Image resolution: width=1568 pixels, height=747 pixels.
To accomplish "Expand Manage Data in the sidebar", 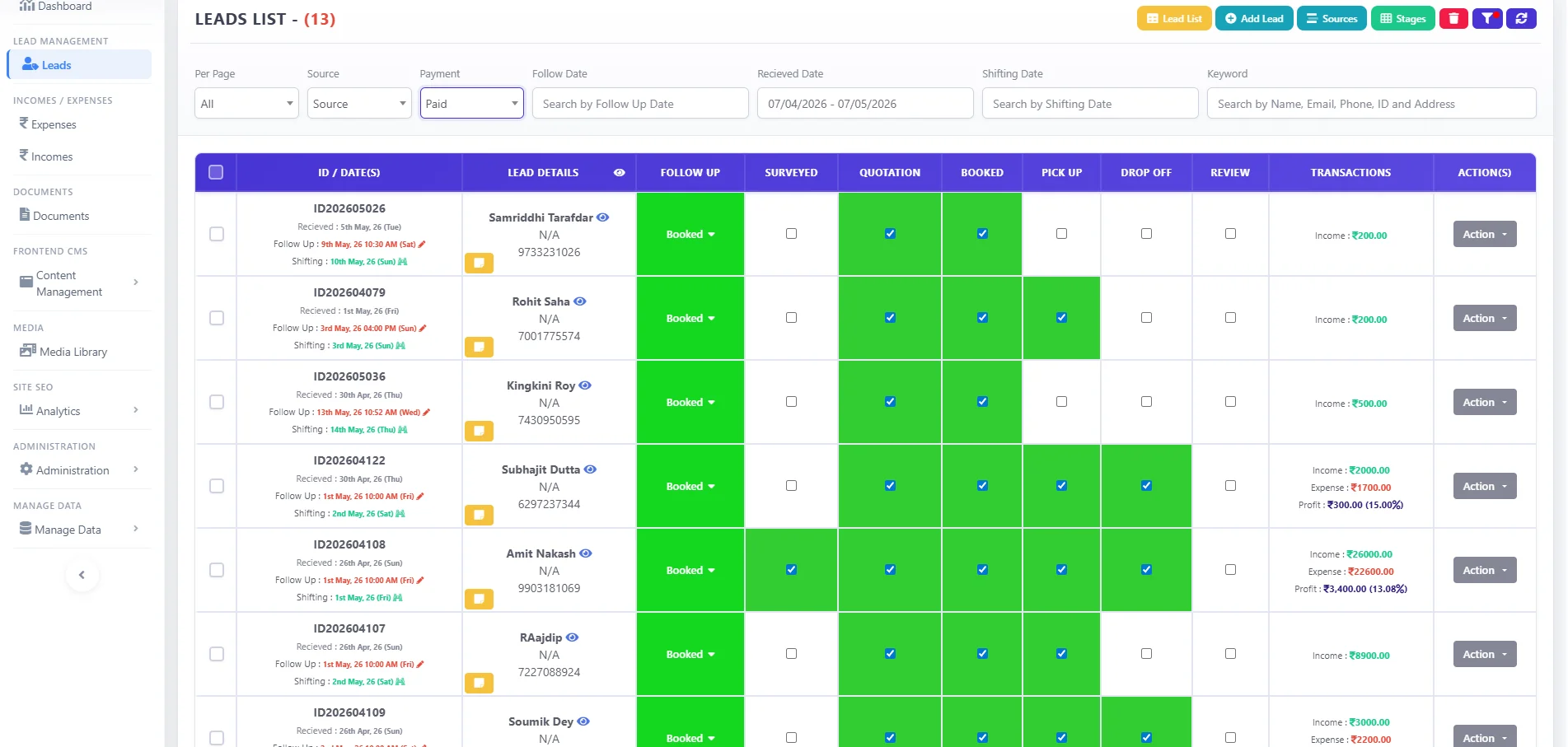I will [79, 530].
